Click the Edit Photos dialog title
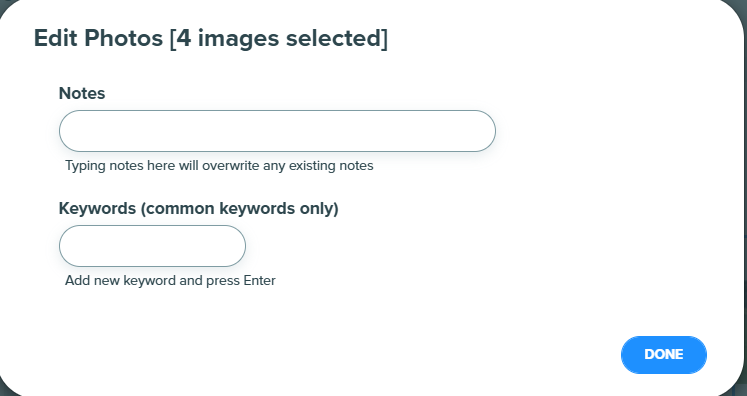 (211, 38)
